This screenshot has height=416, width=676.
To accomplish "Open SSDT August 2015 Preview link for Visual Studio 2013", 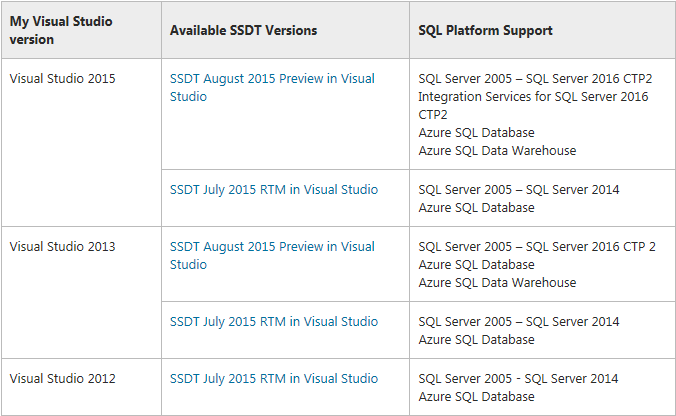I will pos(272,256).
